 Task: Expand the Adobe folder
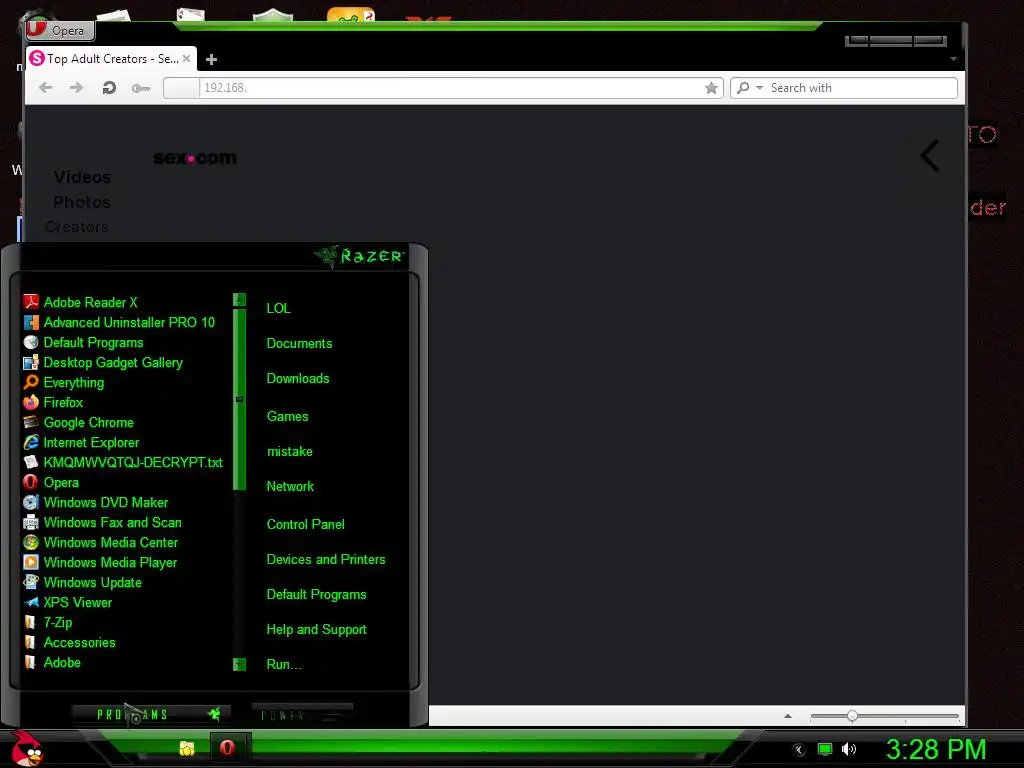click(x=52, y=662)
